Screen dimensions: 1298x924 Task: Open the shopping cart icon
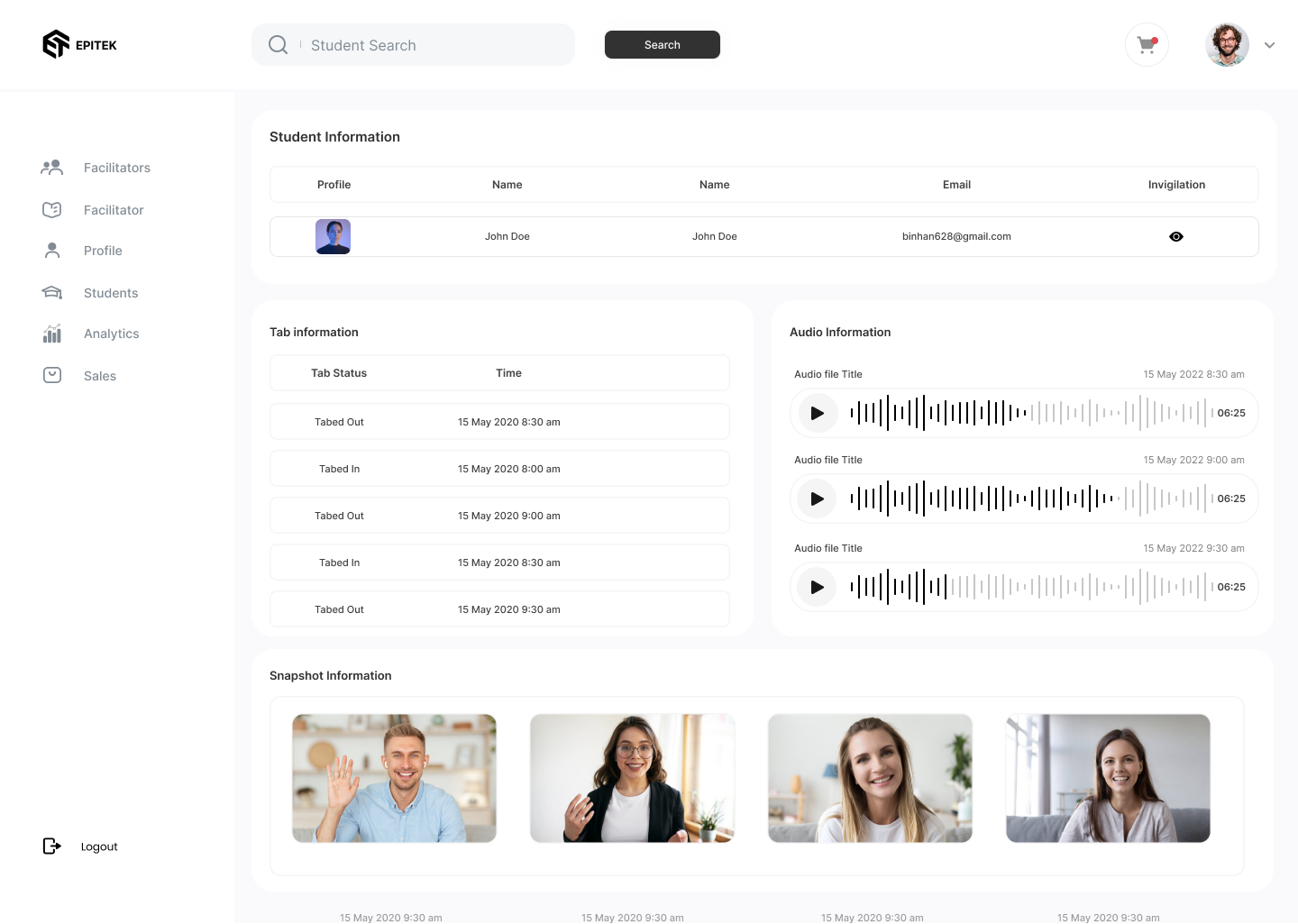coord(1147,44)
